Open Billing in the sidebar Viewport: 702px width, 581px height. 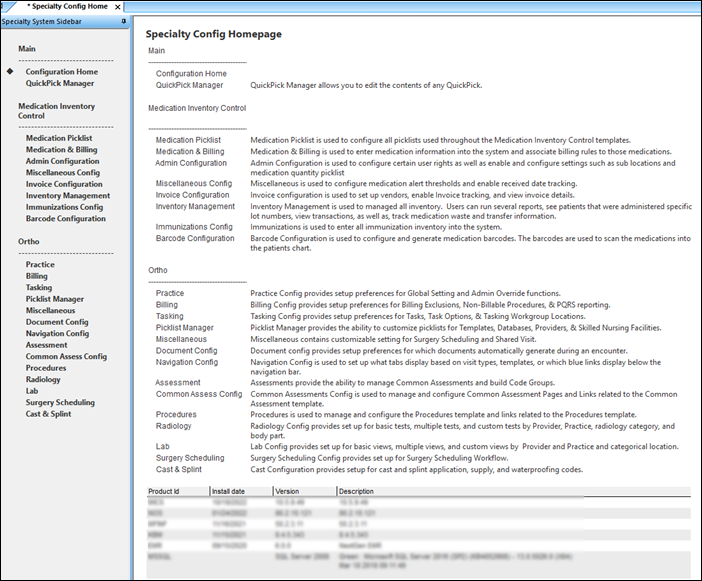coord(36,276)
